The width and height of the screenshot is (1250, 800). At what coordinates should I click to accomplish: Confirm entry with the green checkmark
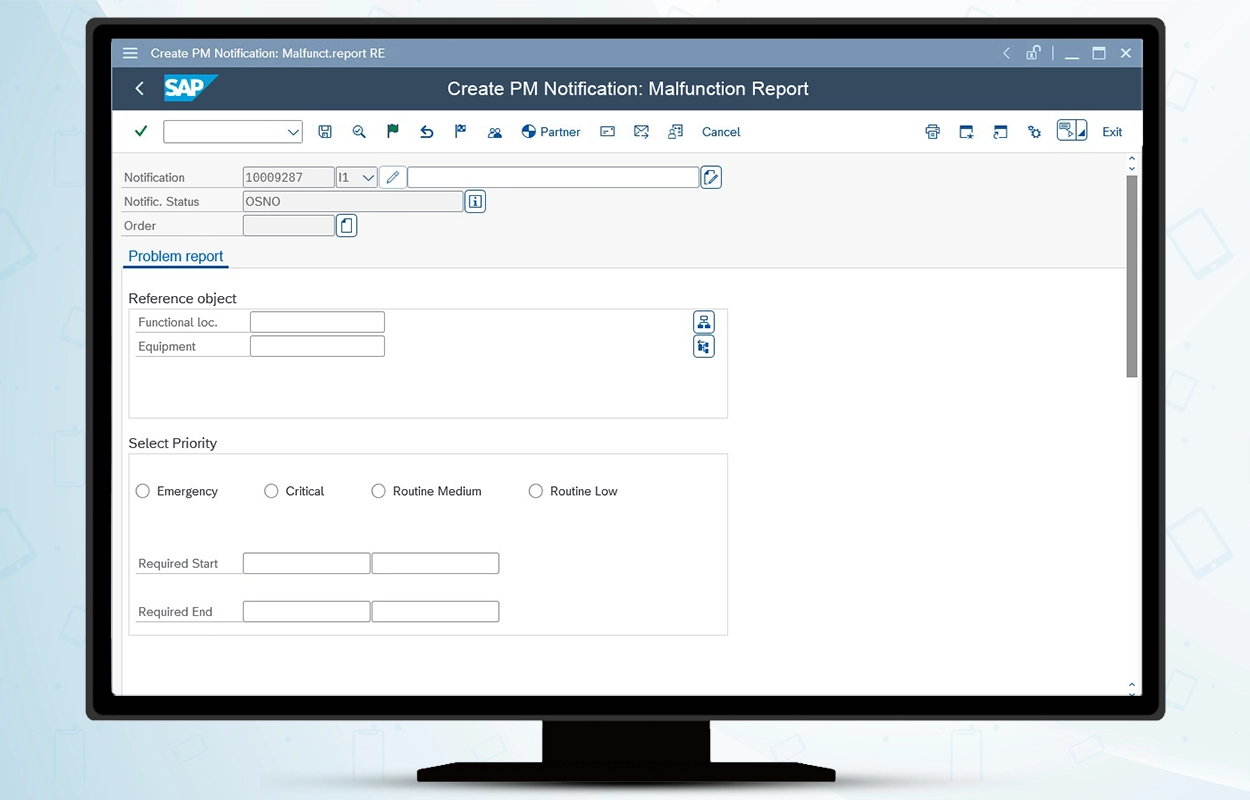(141, 131)
